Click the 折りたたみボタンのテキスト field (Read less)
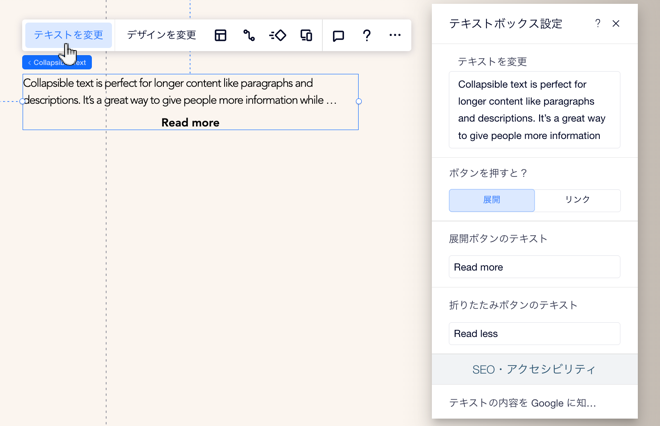Screen dimensions: 660x426 coord(535,333)
